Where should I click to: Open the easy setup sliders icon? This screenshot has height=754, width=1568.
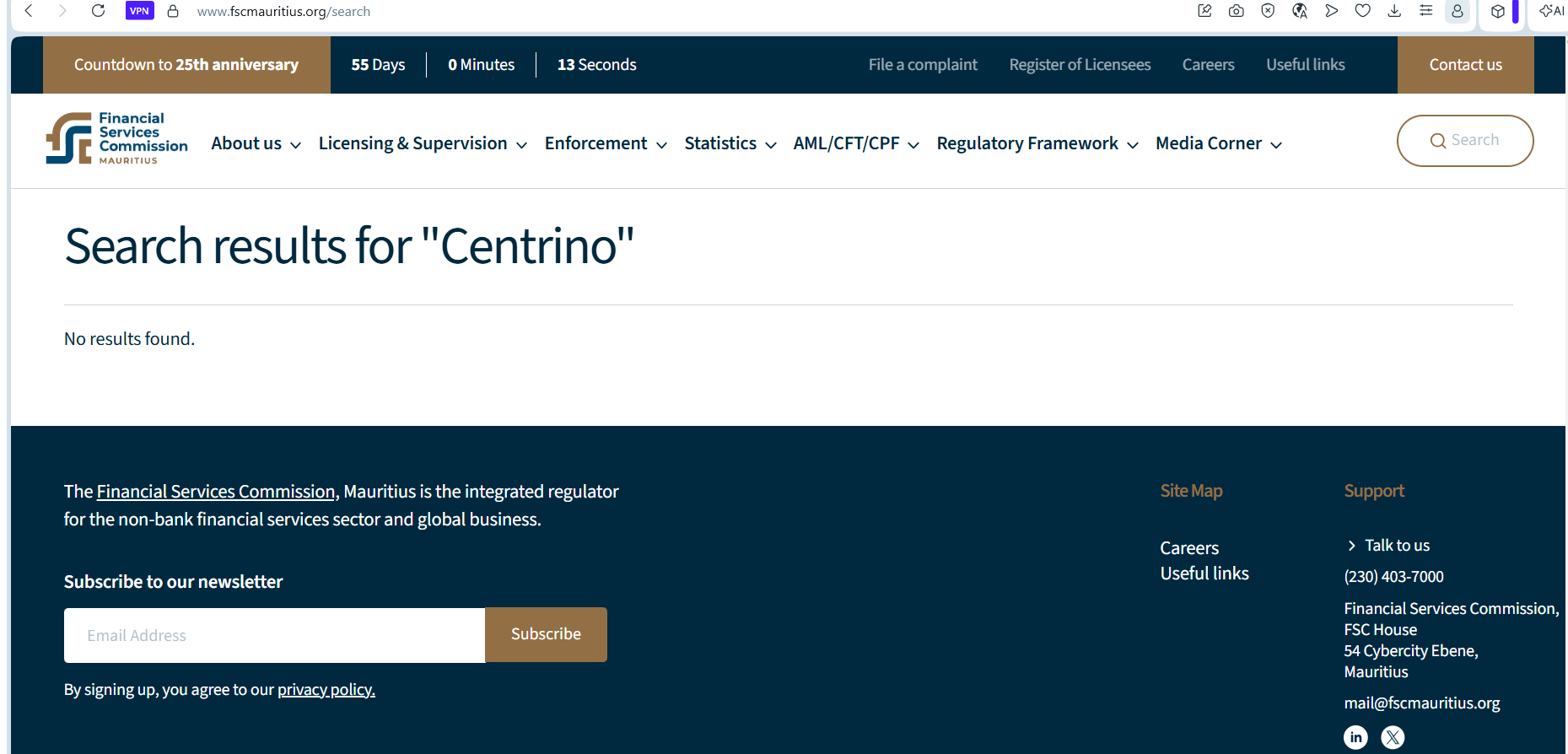coord(1426,11)
